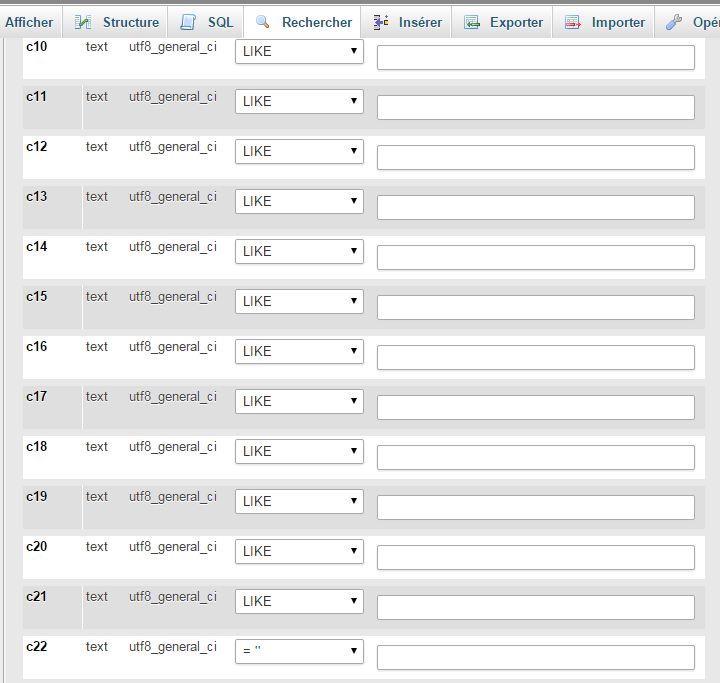Click the column name c10
The height and width of the screenshot is (683, 720).
[x=37, y=46]
